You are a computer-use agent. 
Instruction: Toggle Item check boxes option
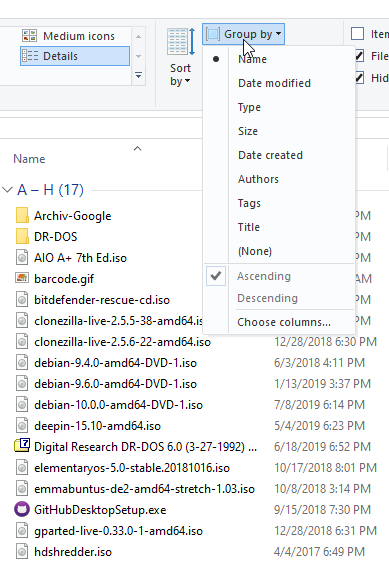pyautogui.click(x=358, y=34)
